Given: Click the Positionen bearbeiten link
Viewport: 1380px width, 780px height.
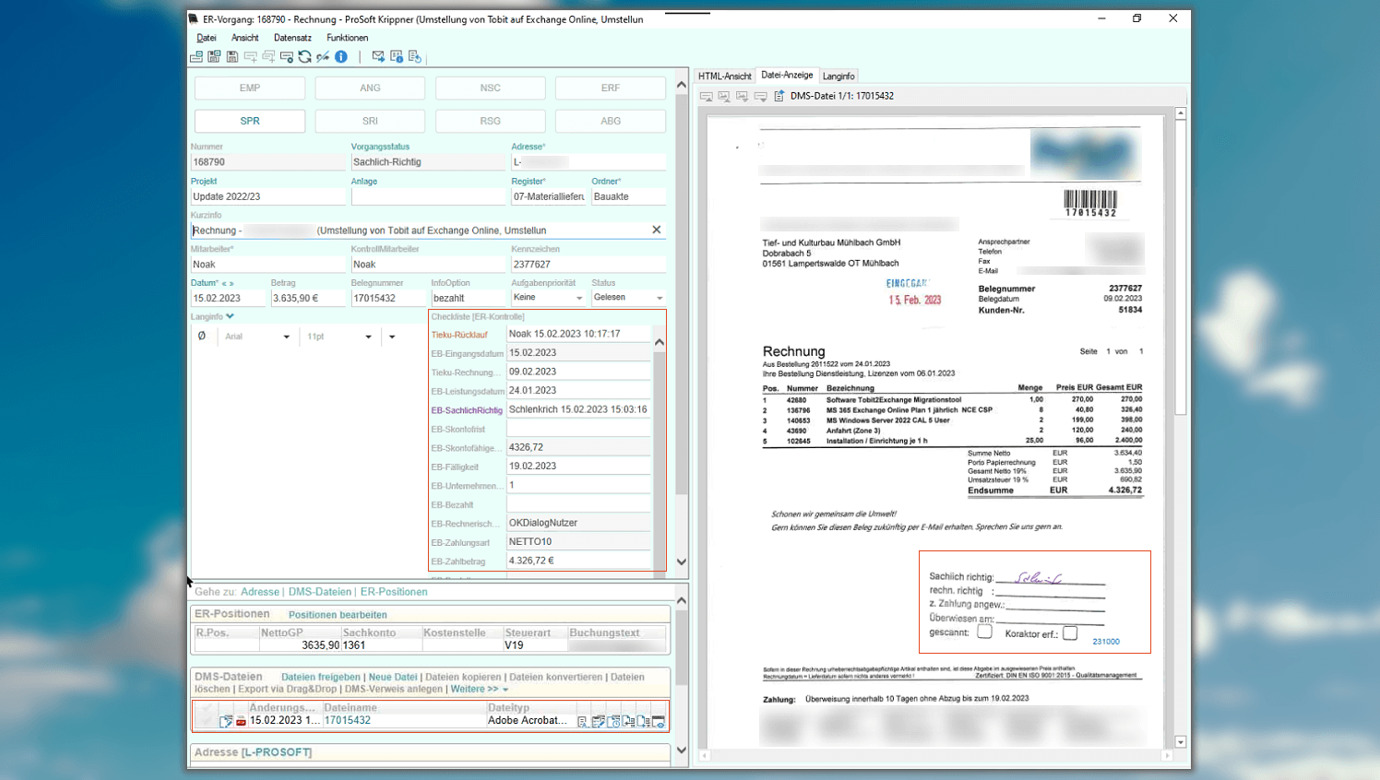Looking at the screenshot, I should point(337,615).
